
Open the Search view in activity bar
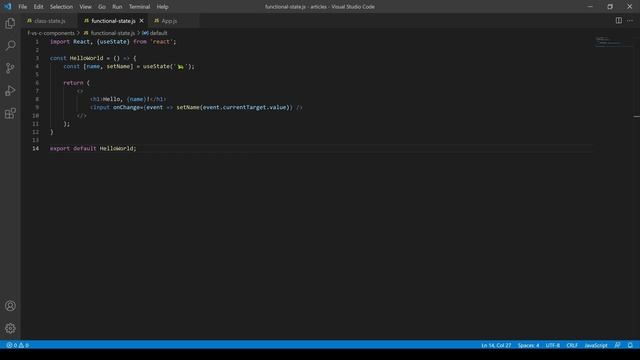pyautogui.click(x=10, y=45)
